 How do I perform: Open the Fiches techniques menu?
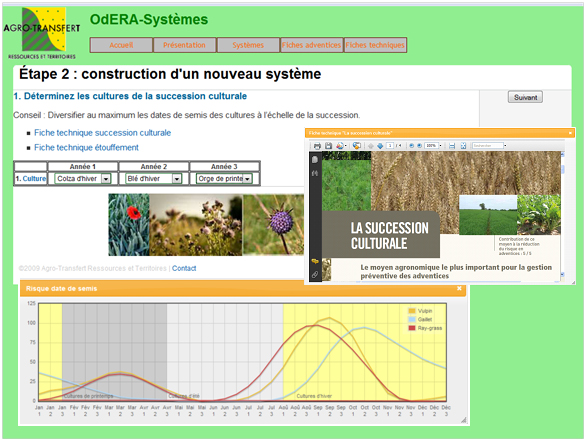point(375,45)
